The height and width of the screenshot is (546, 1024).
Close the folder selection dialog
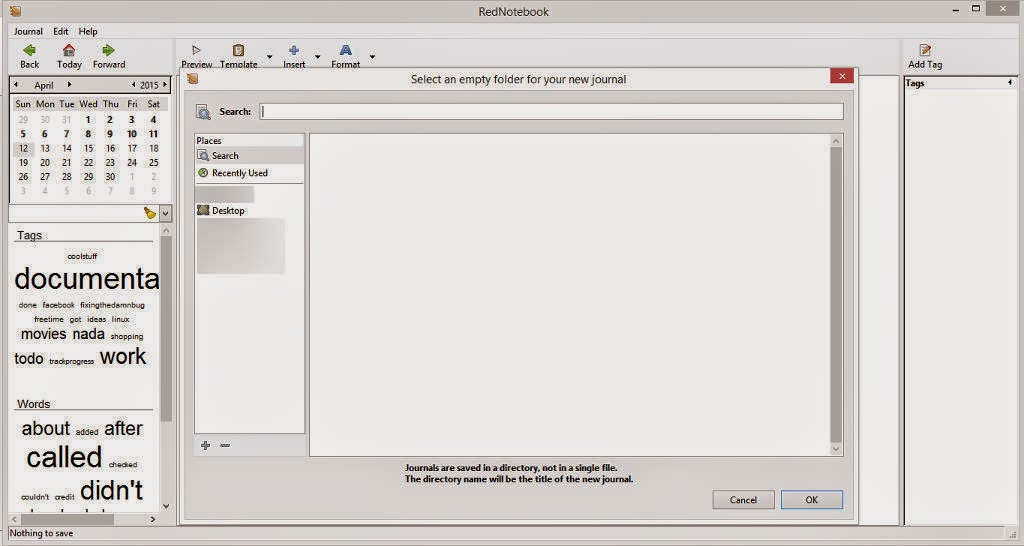coord(842,76)
